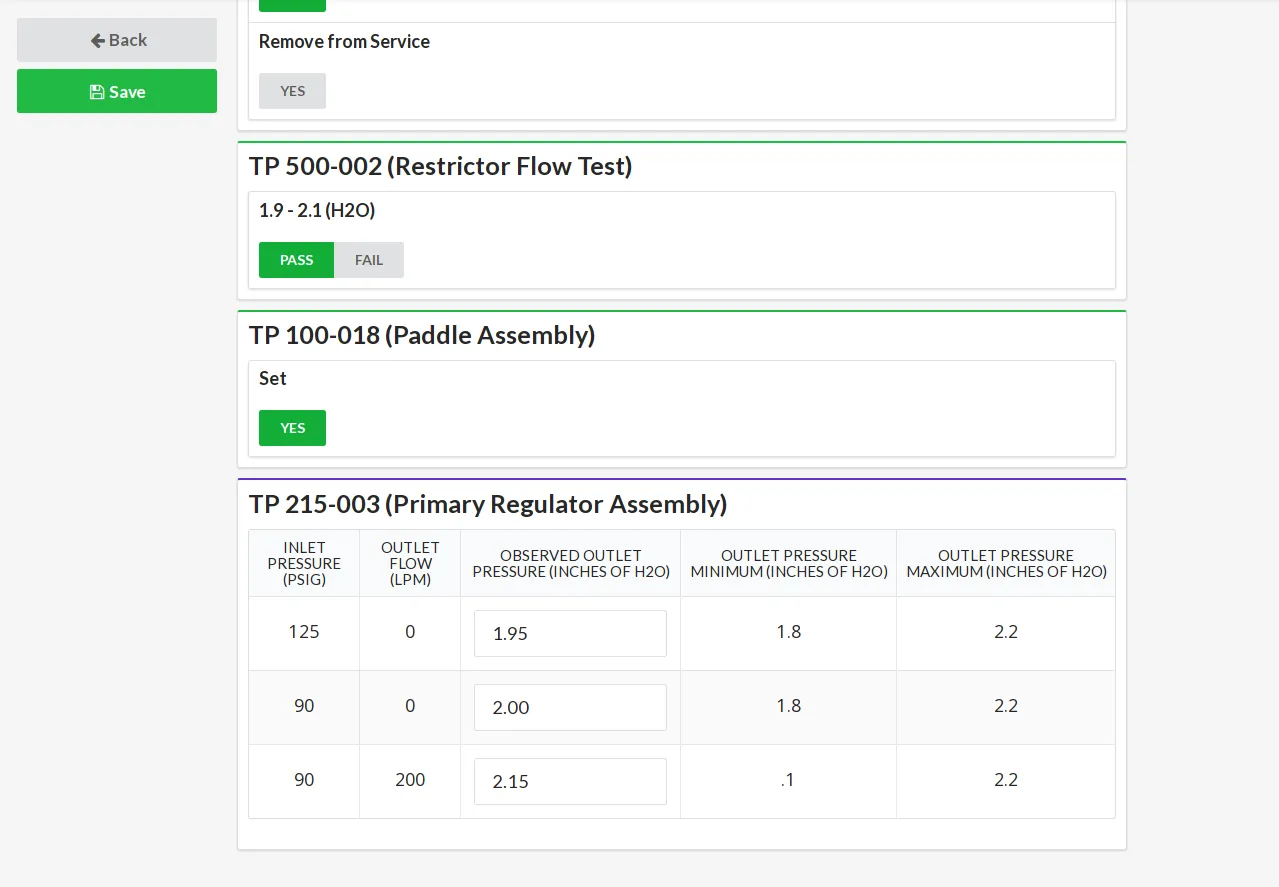Click the Inlet Pressure (PSIG) column header
Screen dimensions: 1279x887
304,564
